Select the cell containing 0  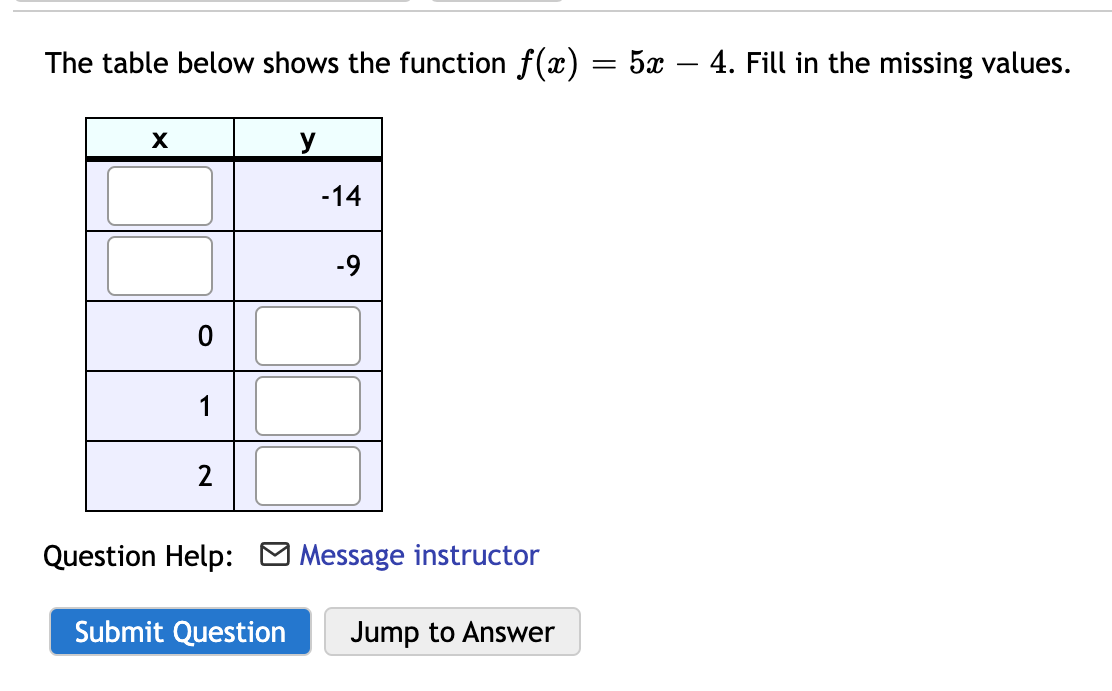pos(160,335)
